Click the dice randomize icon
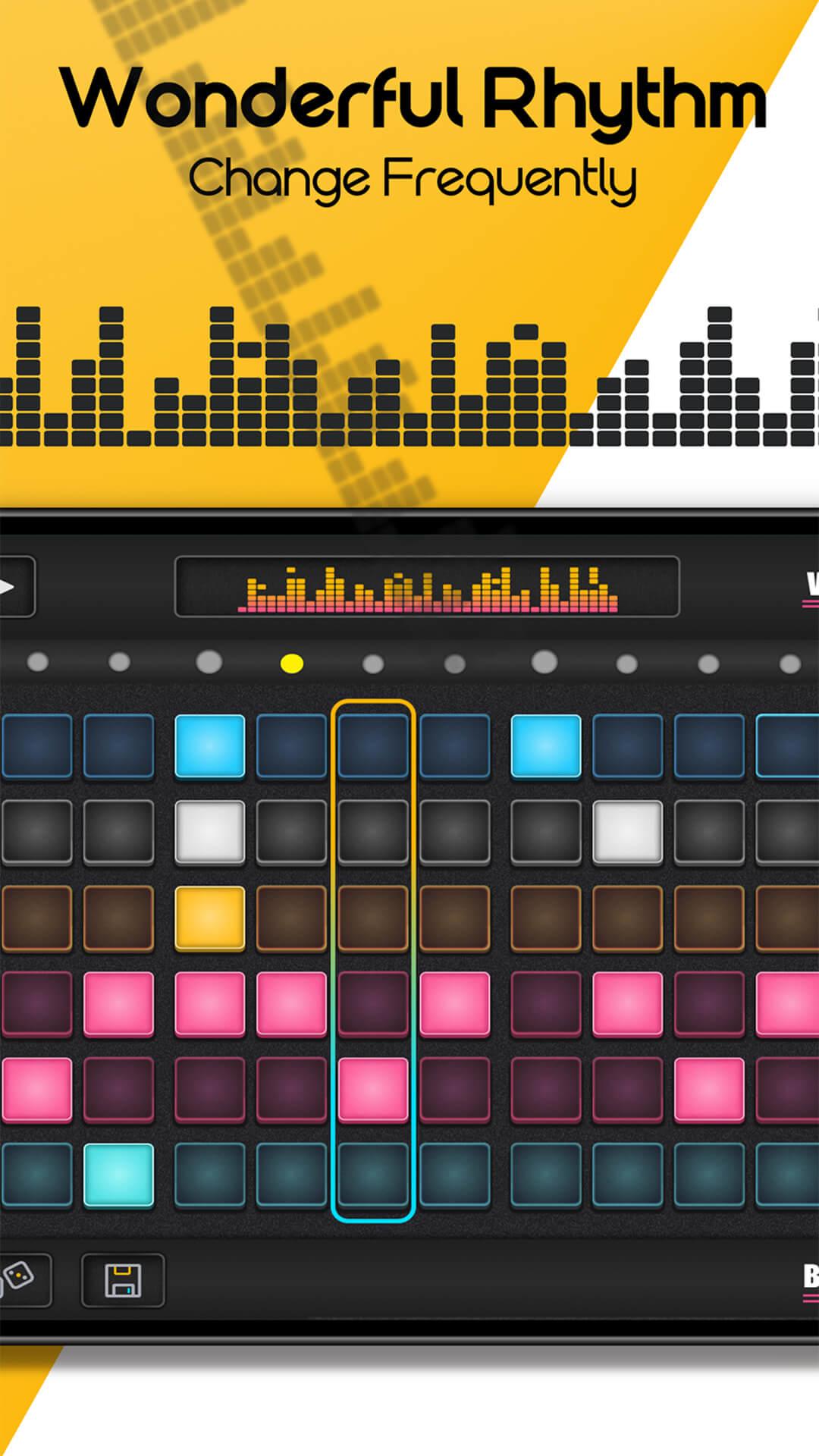Screen dimensions: 819x1456 pos(23,1280)
